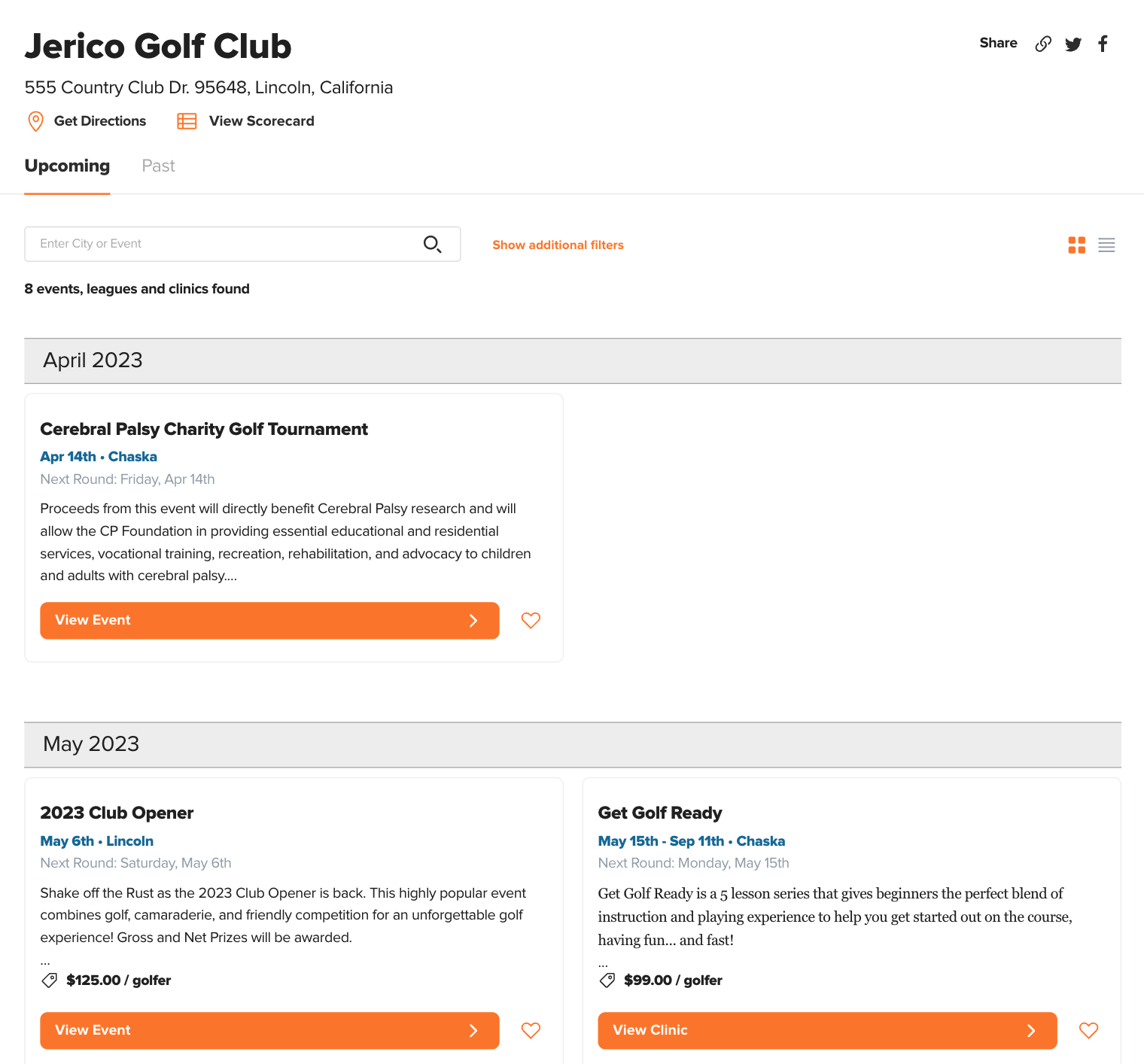1144x1064 pixels.
Task: Focus the Enter City or Event field
Action: [x=242, y=245]
